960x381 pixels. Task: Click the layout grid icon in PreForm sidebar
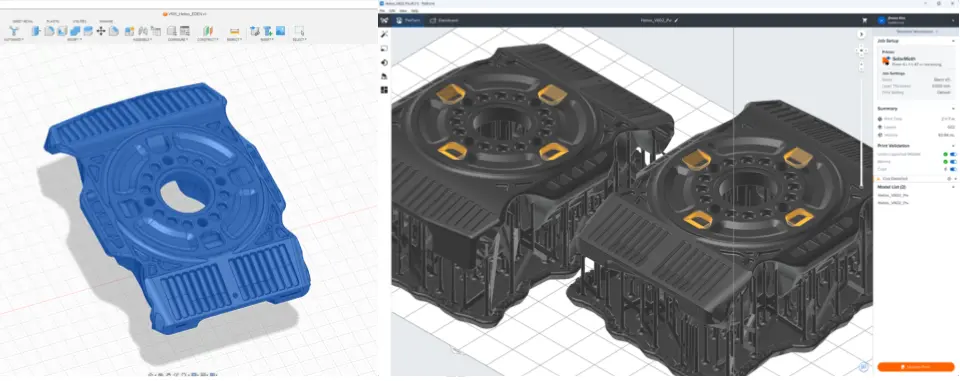[x=384, y=90]
